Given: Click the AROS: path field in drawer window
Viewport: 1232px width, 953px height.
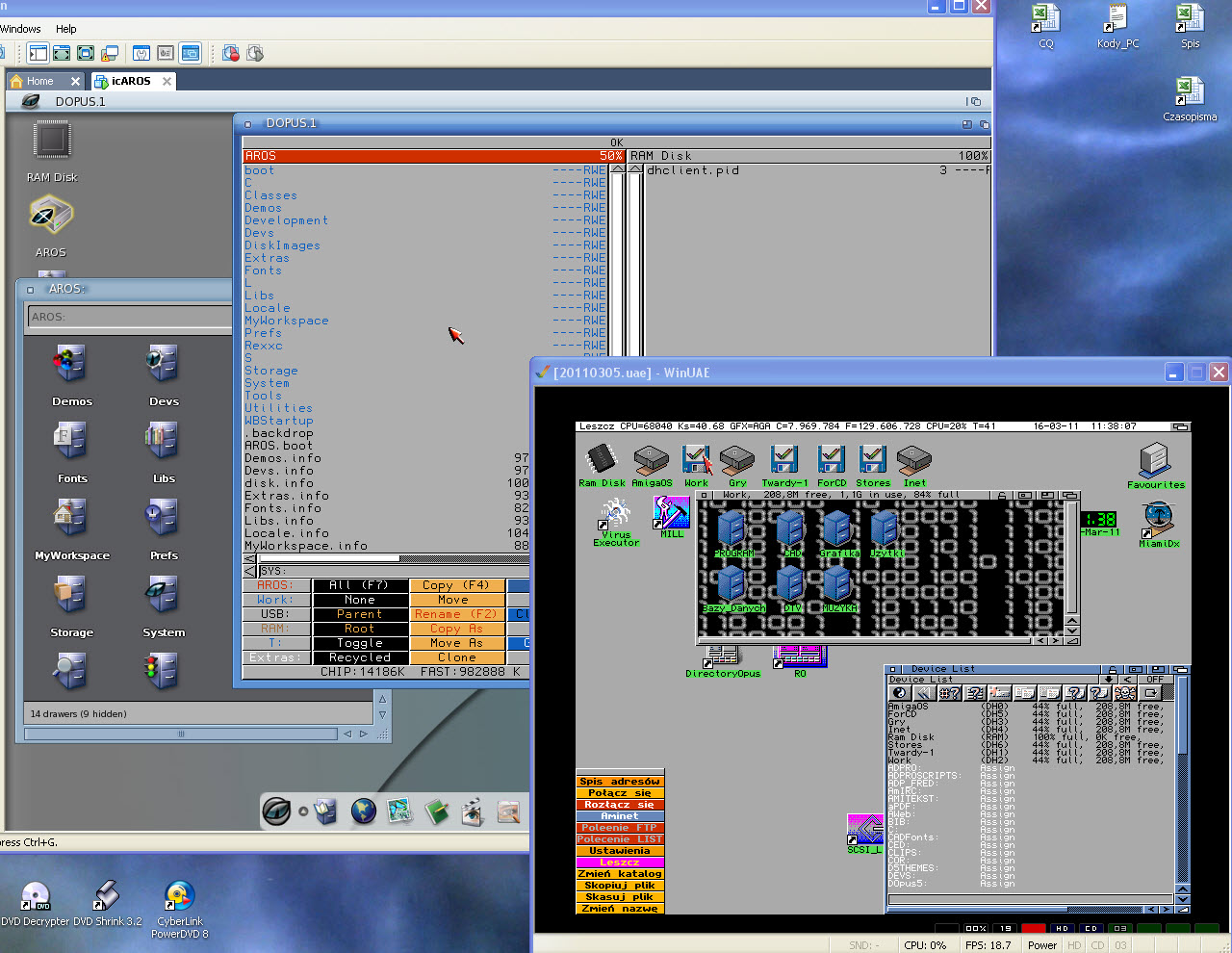Looking at the screenshot, I should point(130,317).
